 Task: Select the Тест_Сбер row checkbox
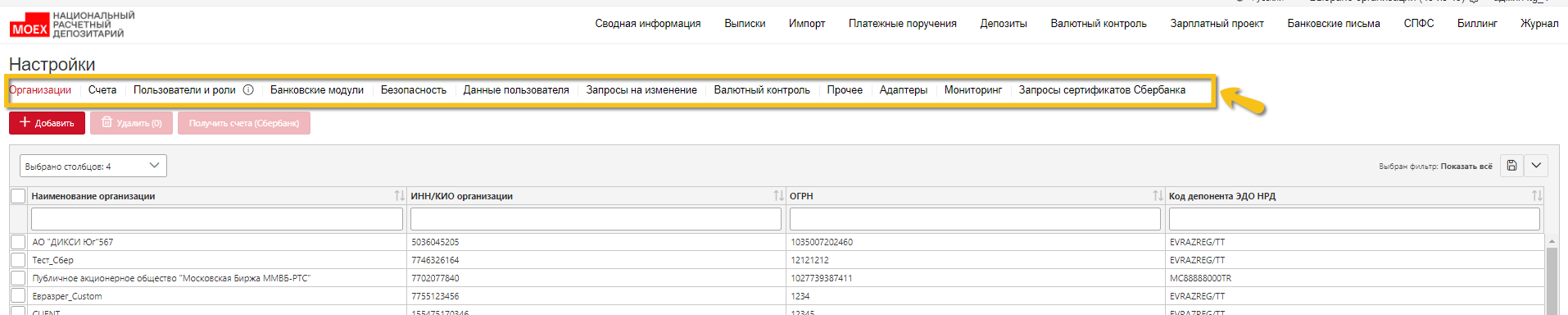click(x=18, y=260)
